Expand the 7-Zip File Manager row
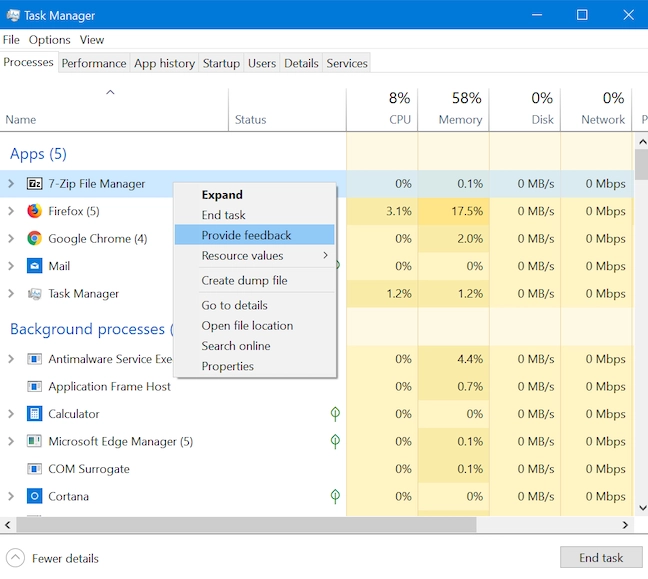Screen dimensions: 648x579 click(11, 183)
